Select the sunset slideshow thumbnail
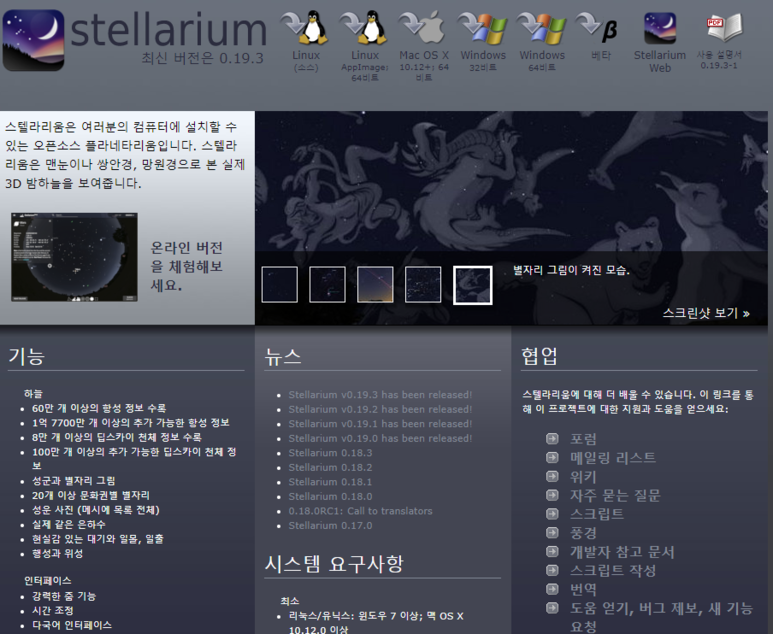Screen dimensions: 773x634 (375, 284)
